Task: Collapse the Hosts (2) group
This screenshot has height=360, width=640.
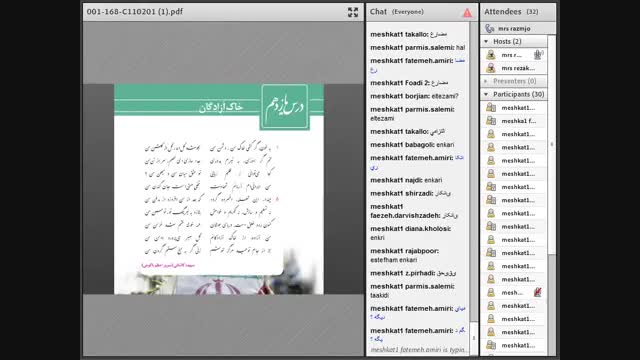Action: coord(486,42)
